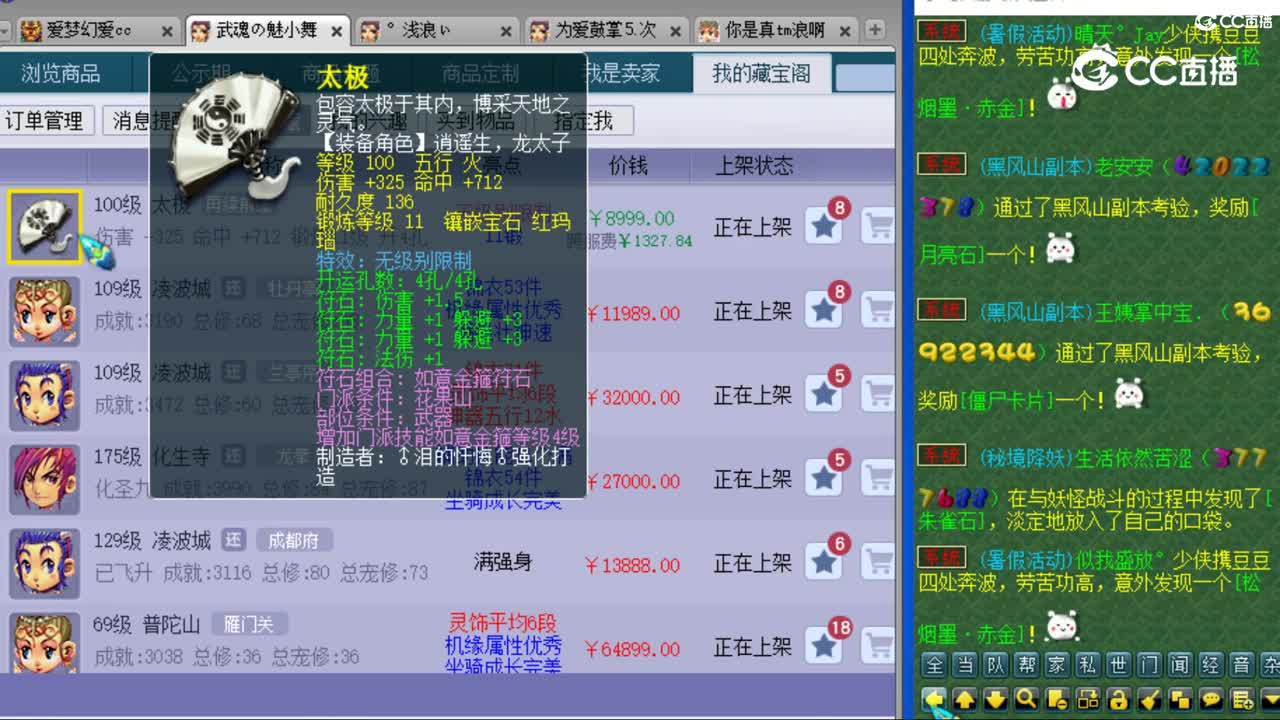Select 门 faction chat channel
This screenshot has height=720, width=1280.
[1150, 665]
